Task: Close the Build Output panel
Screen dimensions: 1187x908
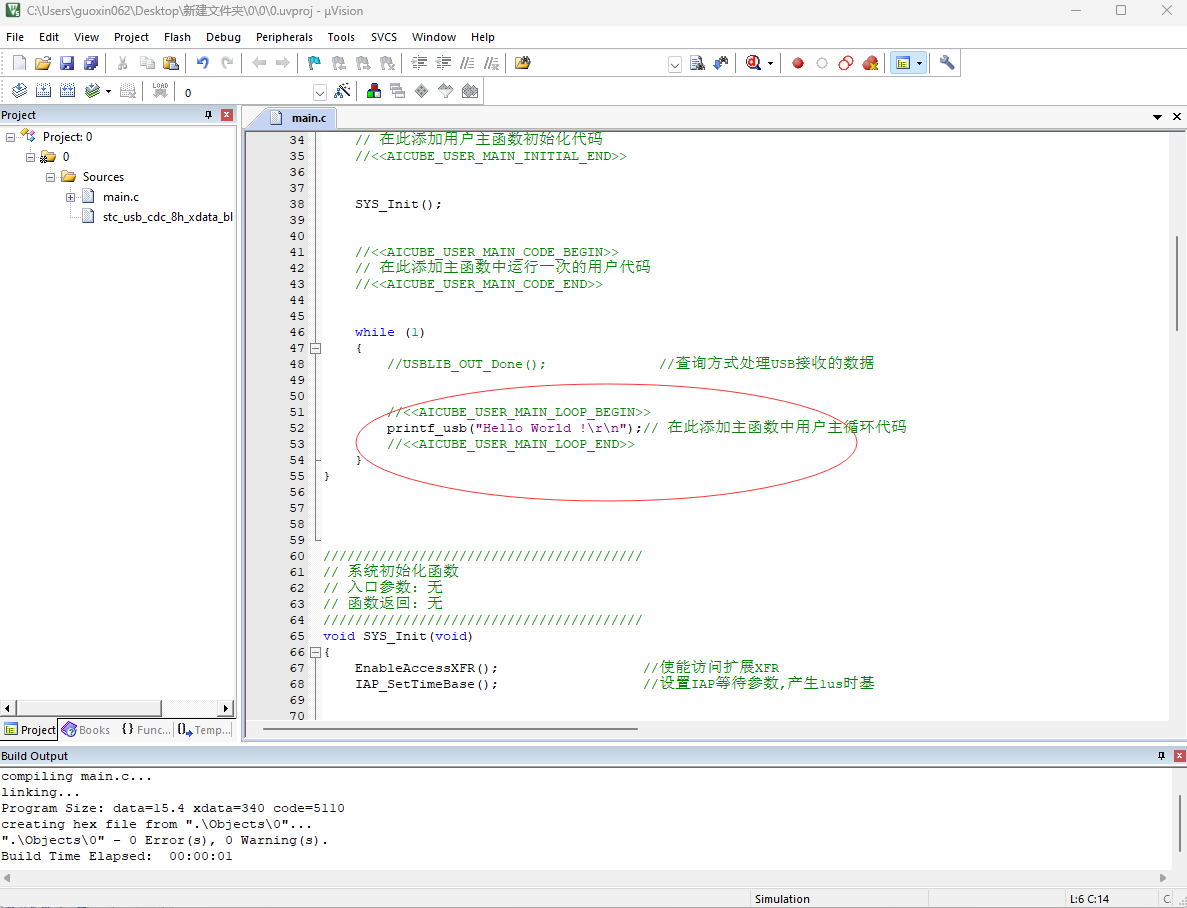Action: coord(1179,756)
